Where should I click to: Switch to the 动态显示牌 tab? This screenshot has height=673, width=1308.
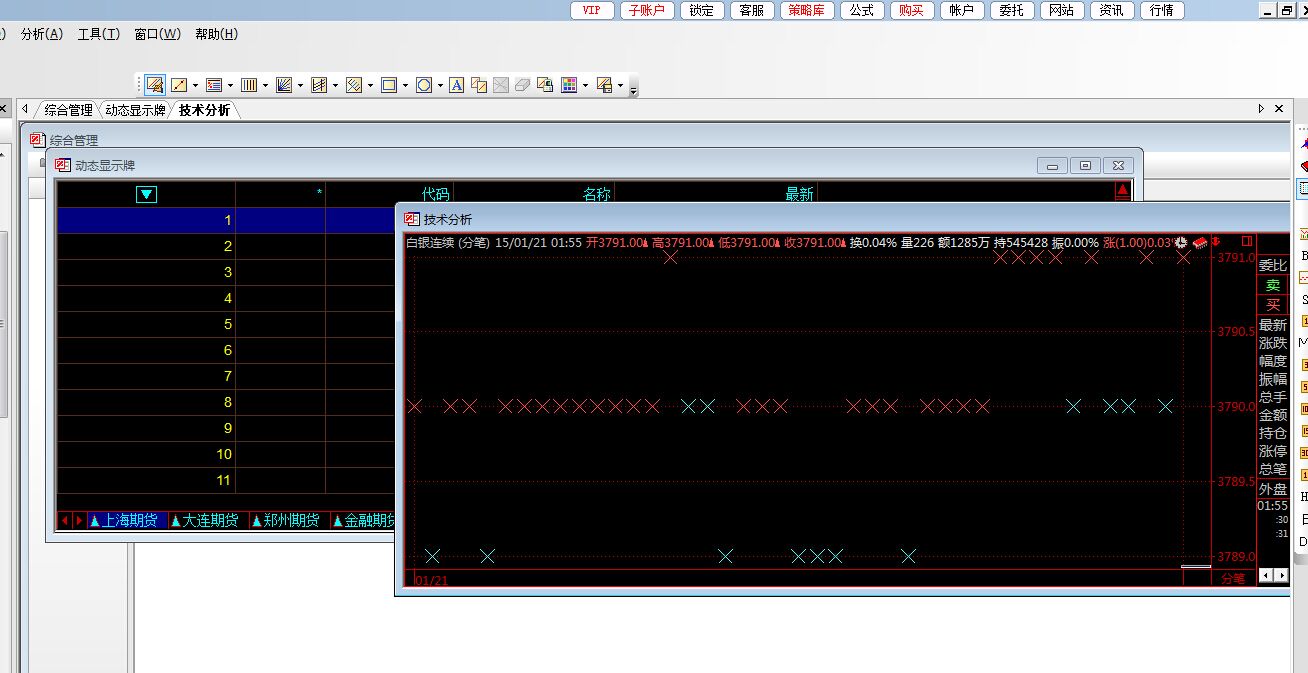coord(135,110)
